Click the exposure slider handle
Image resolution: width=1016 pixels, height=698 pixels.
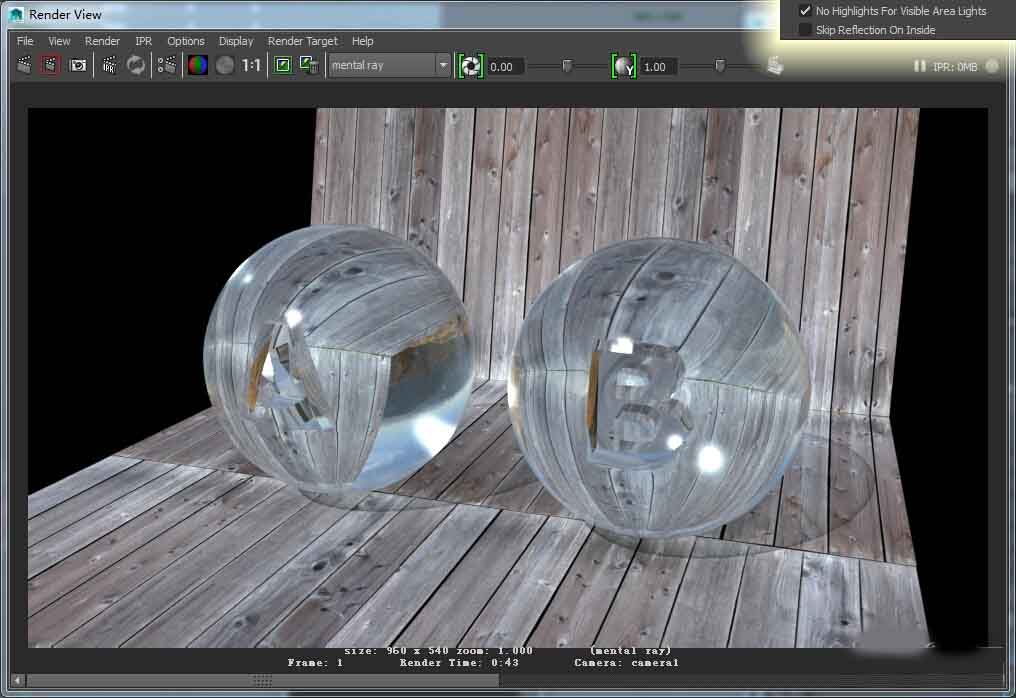point(567,66)
